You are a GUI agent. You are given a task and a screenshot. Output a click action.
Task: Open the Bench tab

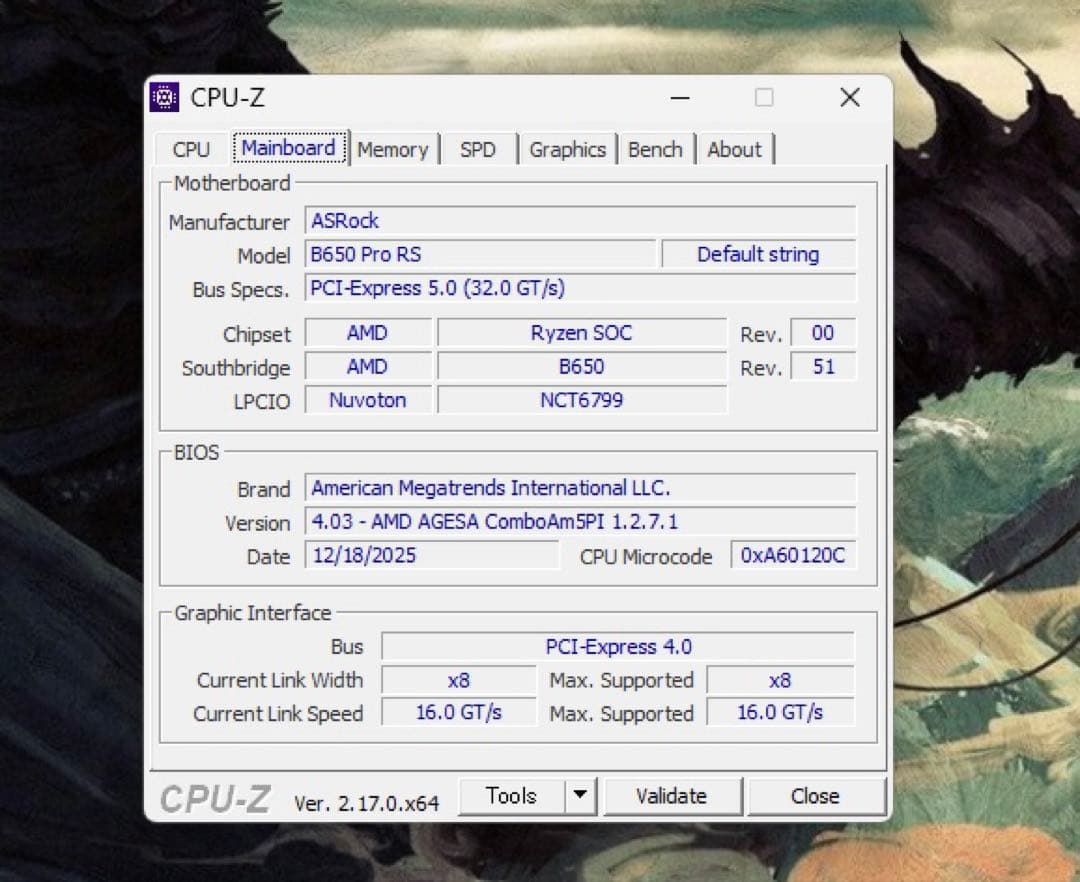[655, 149]
